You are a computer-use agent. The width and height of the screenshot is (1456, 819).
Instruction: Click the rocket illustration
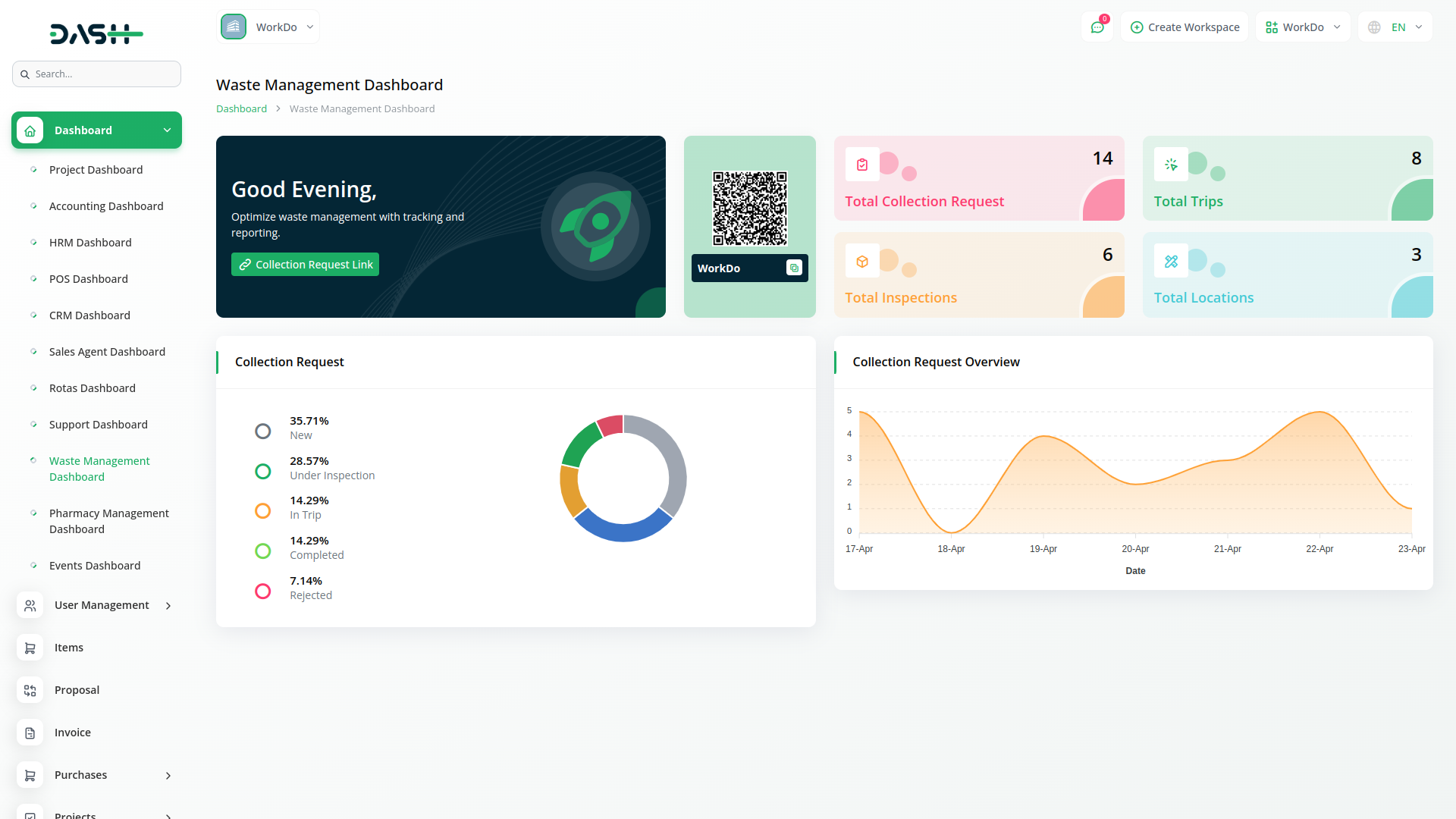click(595, 226)
